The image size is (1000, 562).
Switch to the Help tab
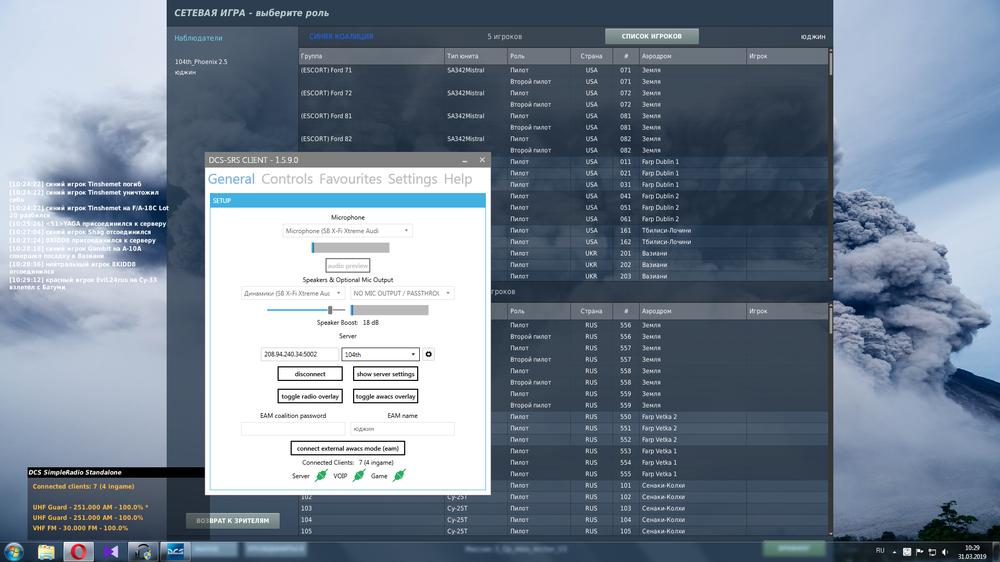[458, 179]
